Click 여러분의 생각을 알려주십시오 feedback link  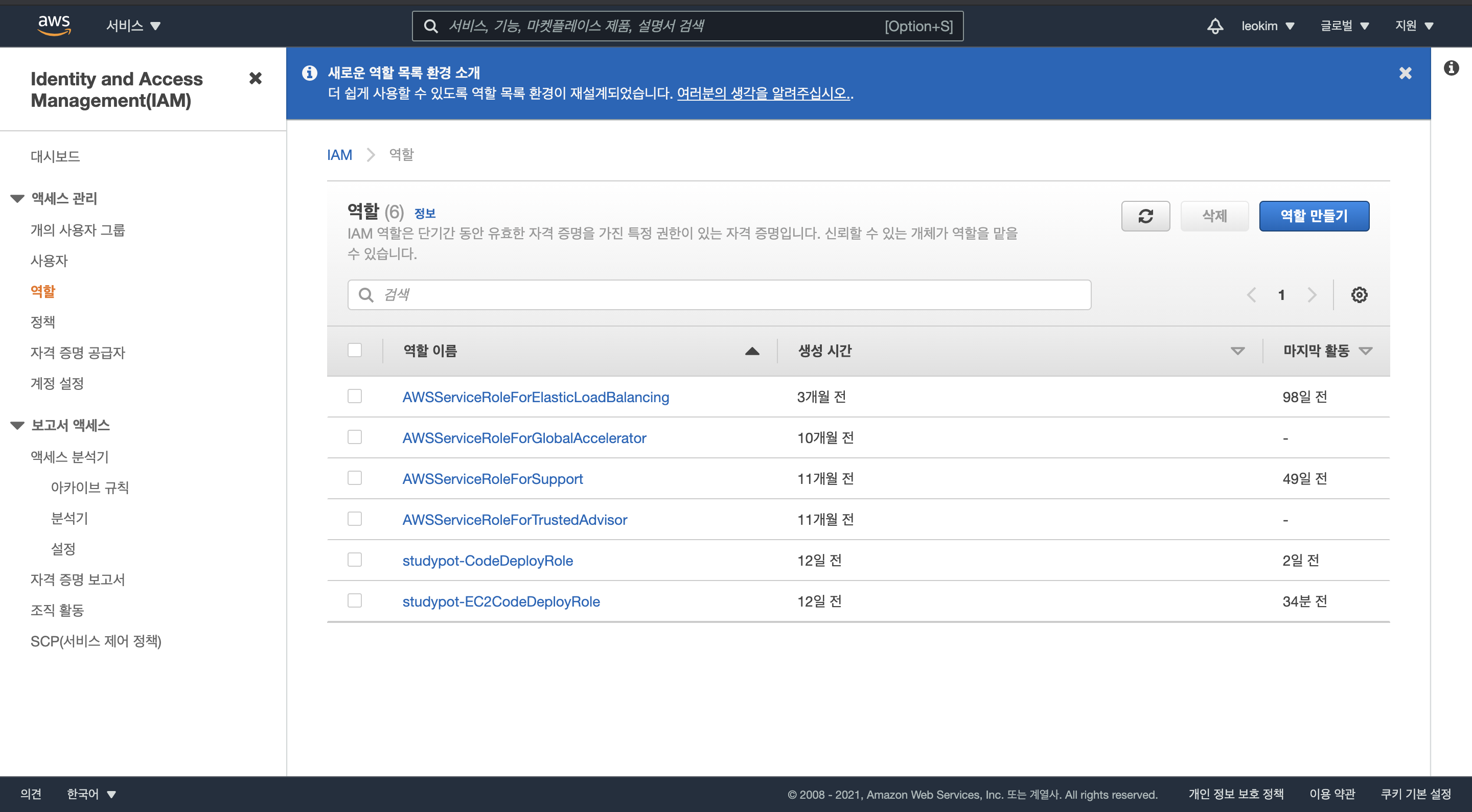pos(764,93)
